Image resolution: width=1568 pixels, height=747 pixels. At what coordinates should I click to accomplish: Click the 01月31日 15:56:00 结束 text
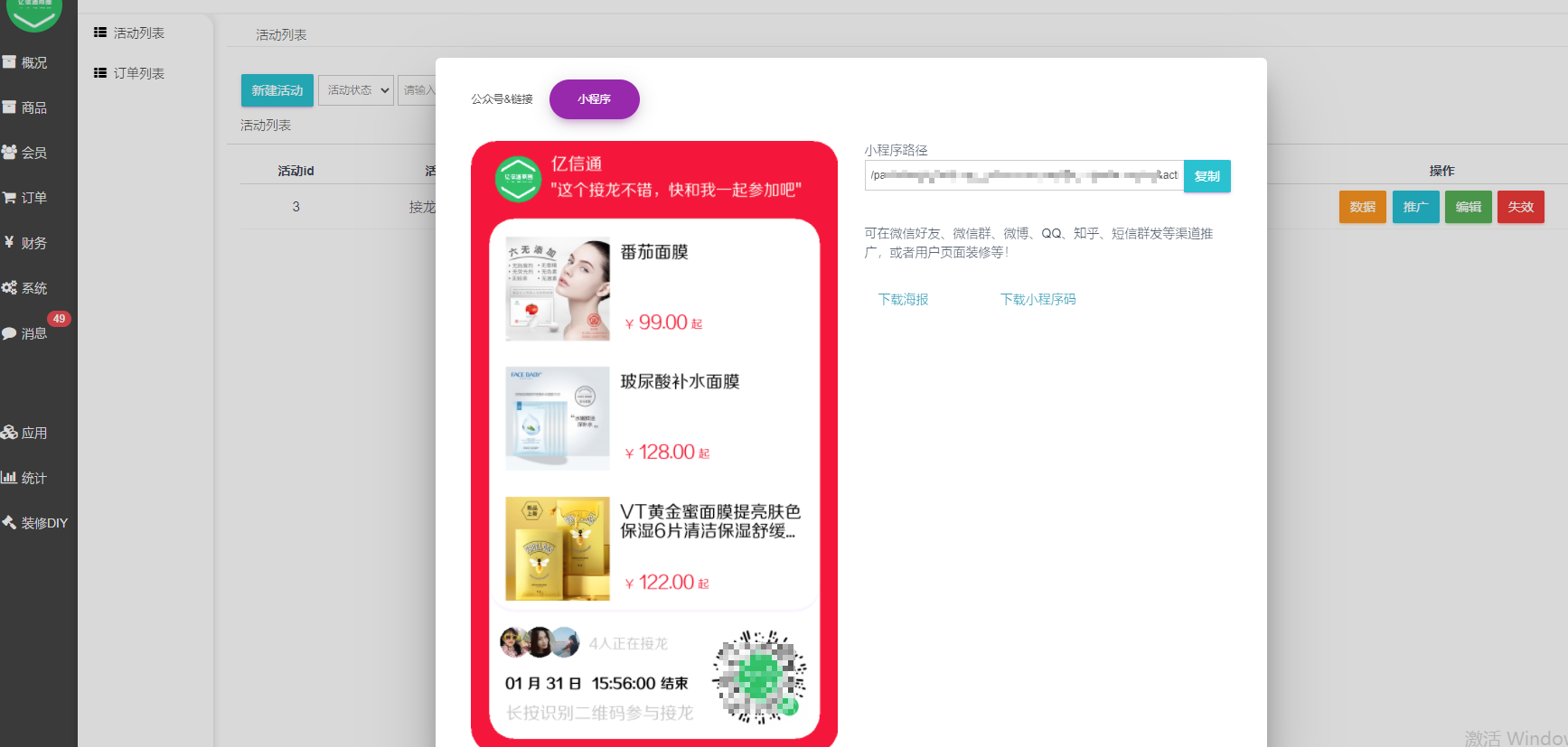(596, 684)
